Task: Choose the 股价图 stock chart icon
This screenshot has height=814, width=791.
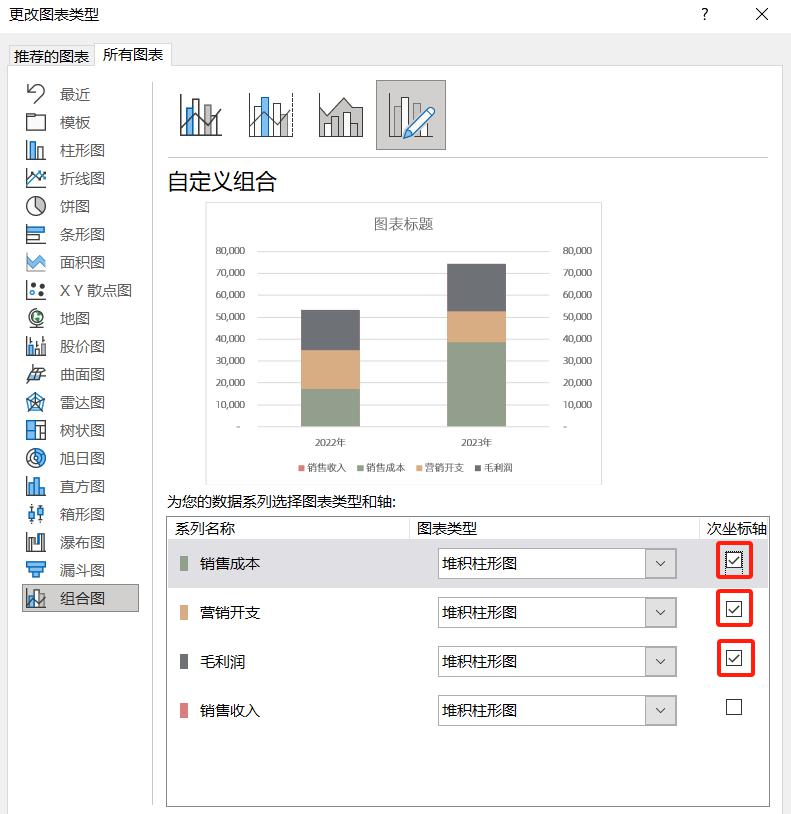Action: click(36, 346)
